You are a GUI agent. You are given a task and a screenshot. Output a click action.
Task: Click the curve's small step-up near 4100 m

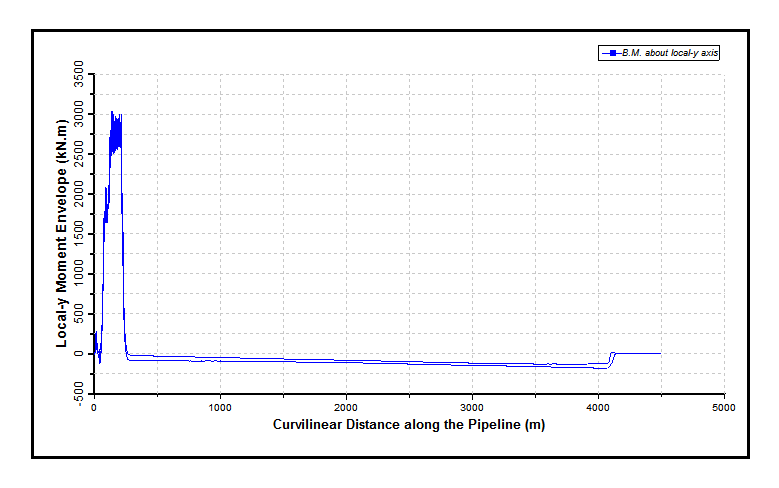[611, 356]
